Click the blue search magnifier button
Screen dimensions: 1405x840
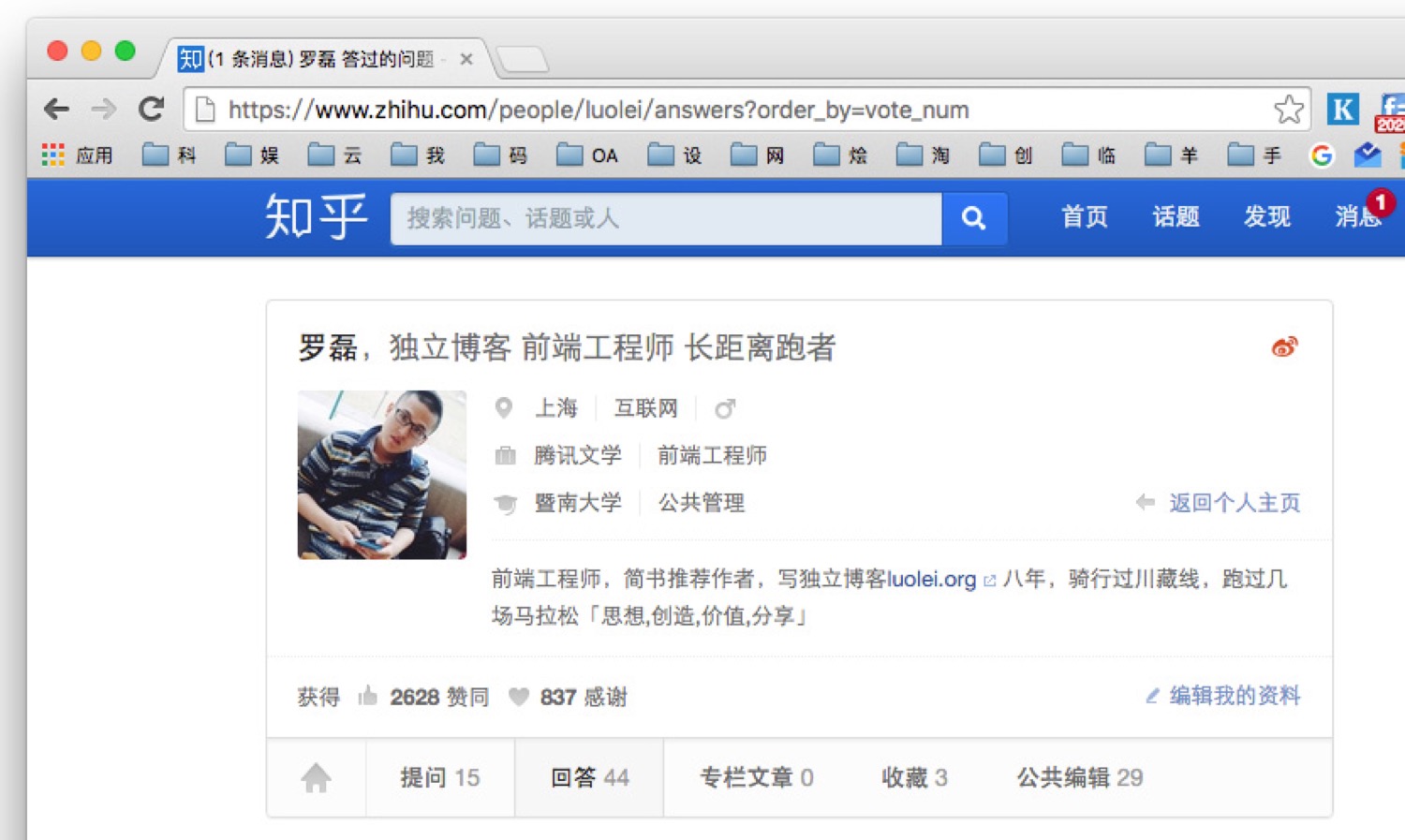973,218
